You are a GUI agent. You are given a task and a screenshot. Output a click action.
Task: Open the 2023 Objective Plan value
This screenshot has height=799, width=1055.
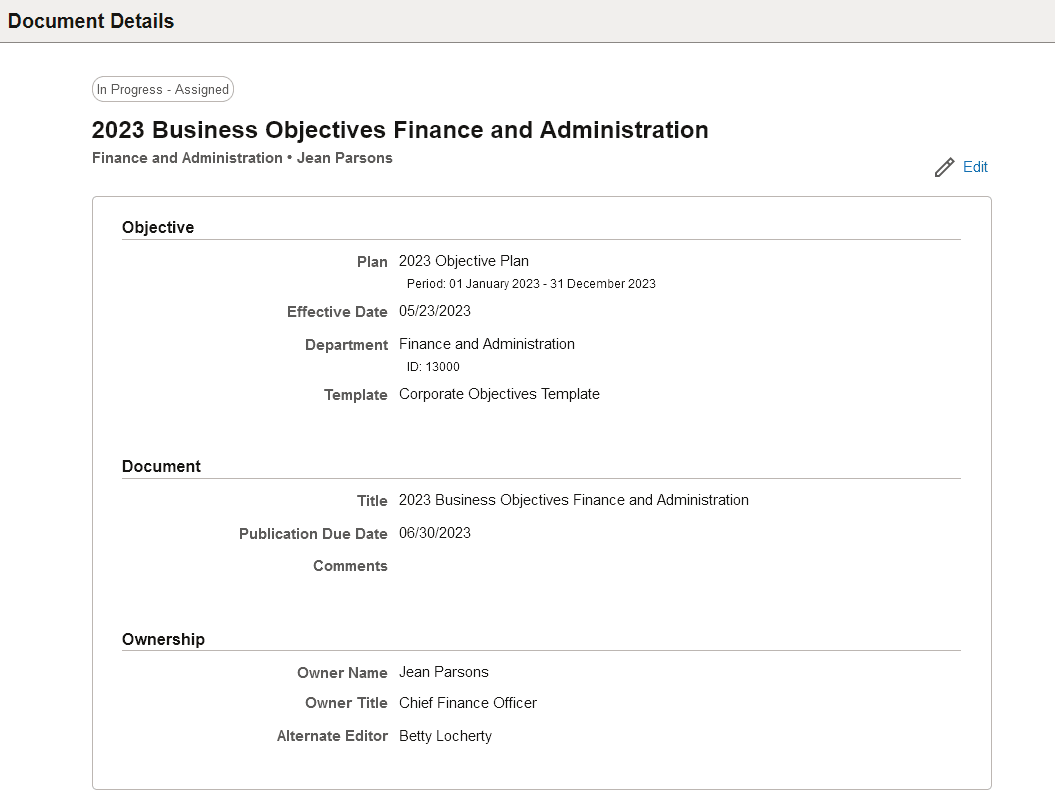pos(463,261)
